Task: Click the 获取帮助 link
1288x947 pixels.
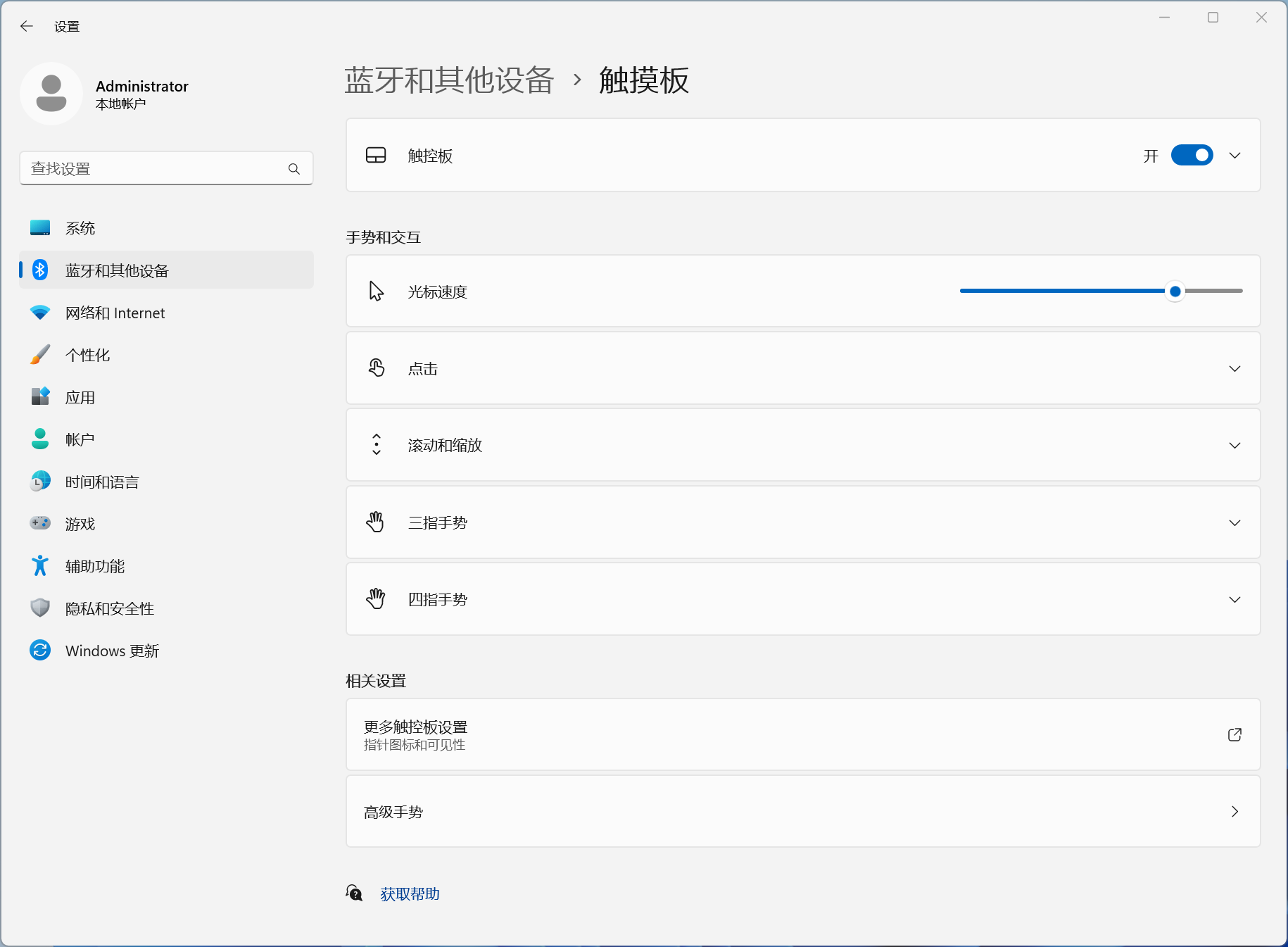Action: point(410,894)
